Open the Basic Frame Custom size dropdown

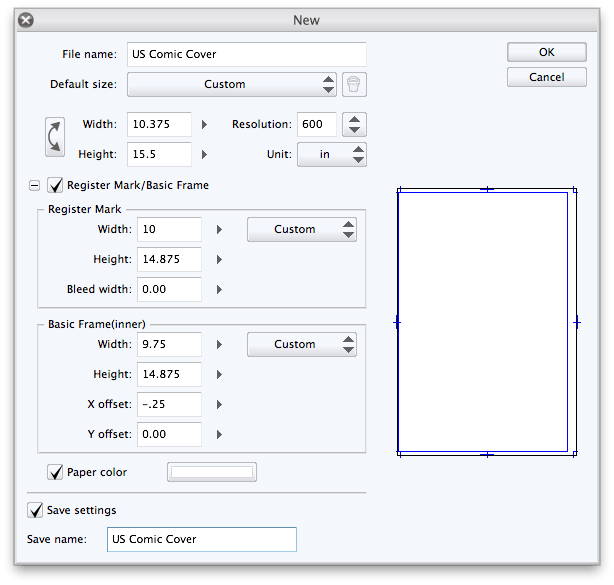(x=302, y=344)
